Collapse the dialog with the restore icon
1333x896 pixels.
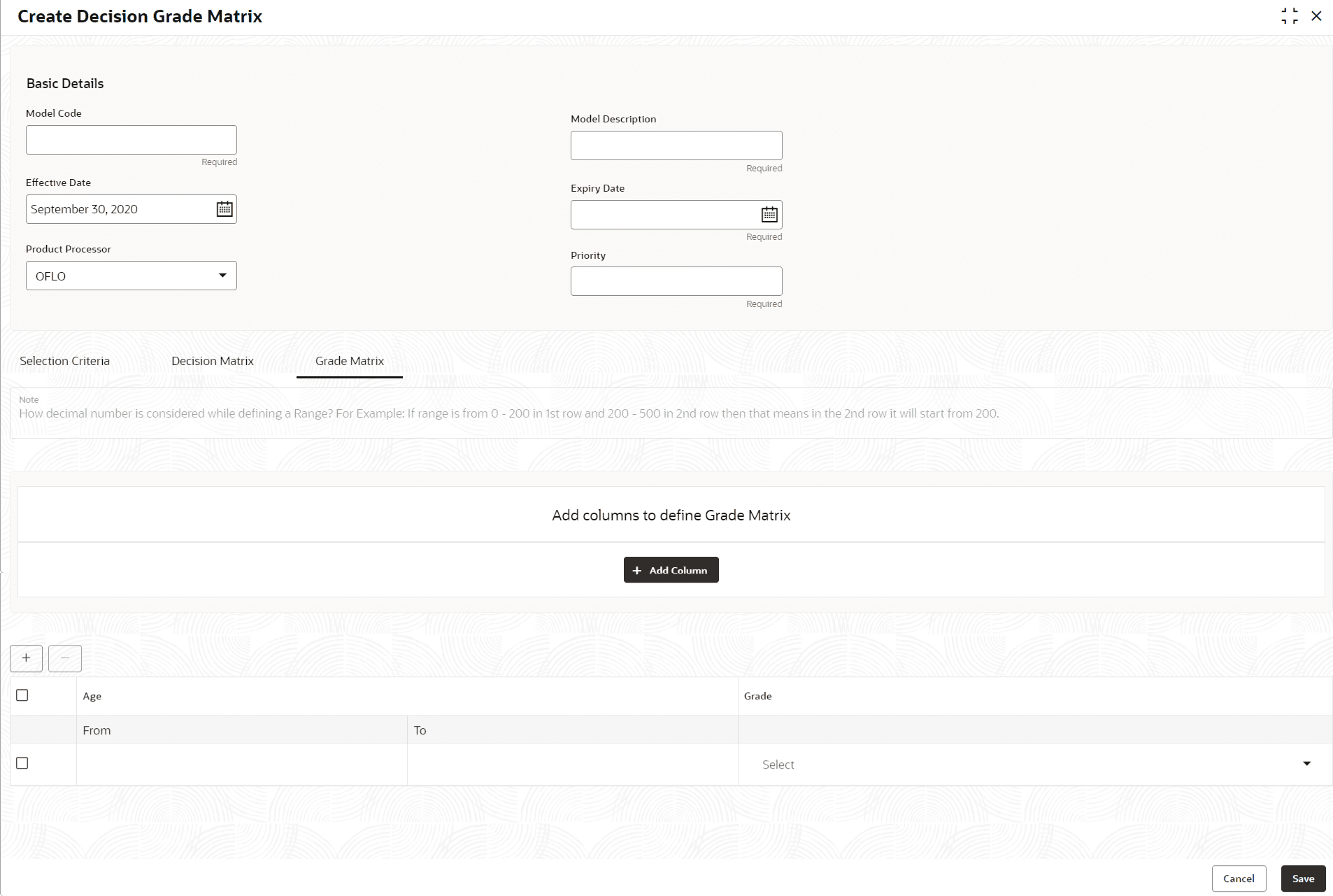pyautogui.click(x=1289, y=16)
